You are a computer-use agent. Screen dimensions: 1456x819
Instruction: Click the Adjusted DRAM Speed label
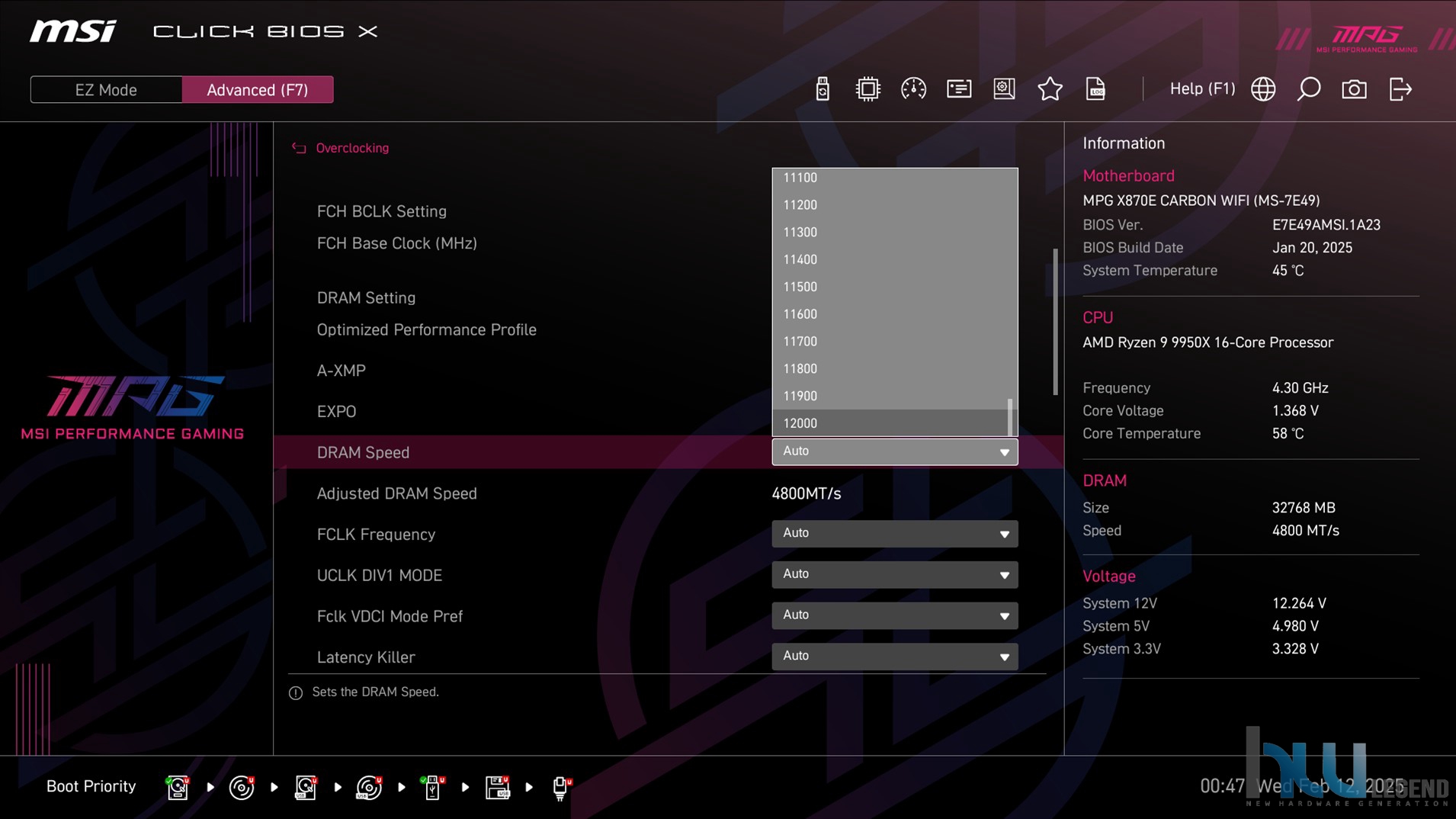coord(397,493)
